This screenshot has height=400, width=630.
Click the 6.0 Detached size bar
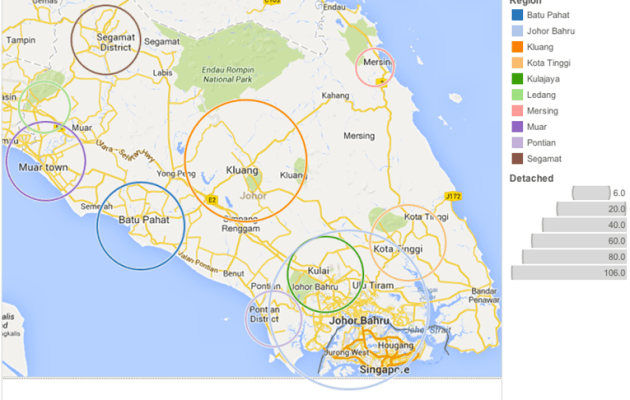[x=591, y=193]
